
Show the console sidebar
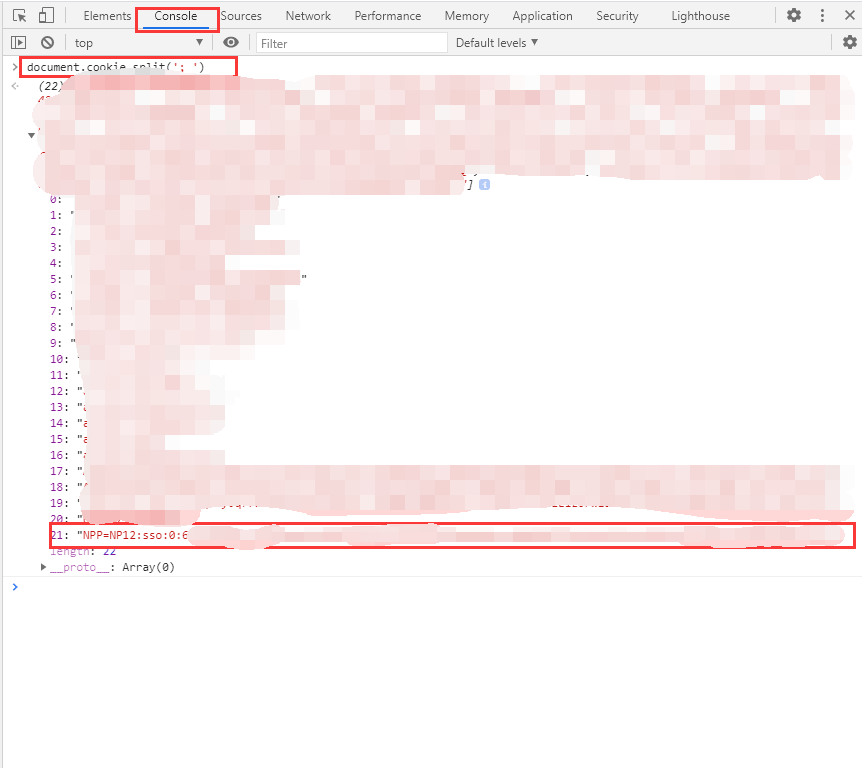[x=18, y=43]
